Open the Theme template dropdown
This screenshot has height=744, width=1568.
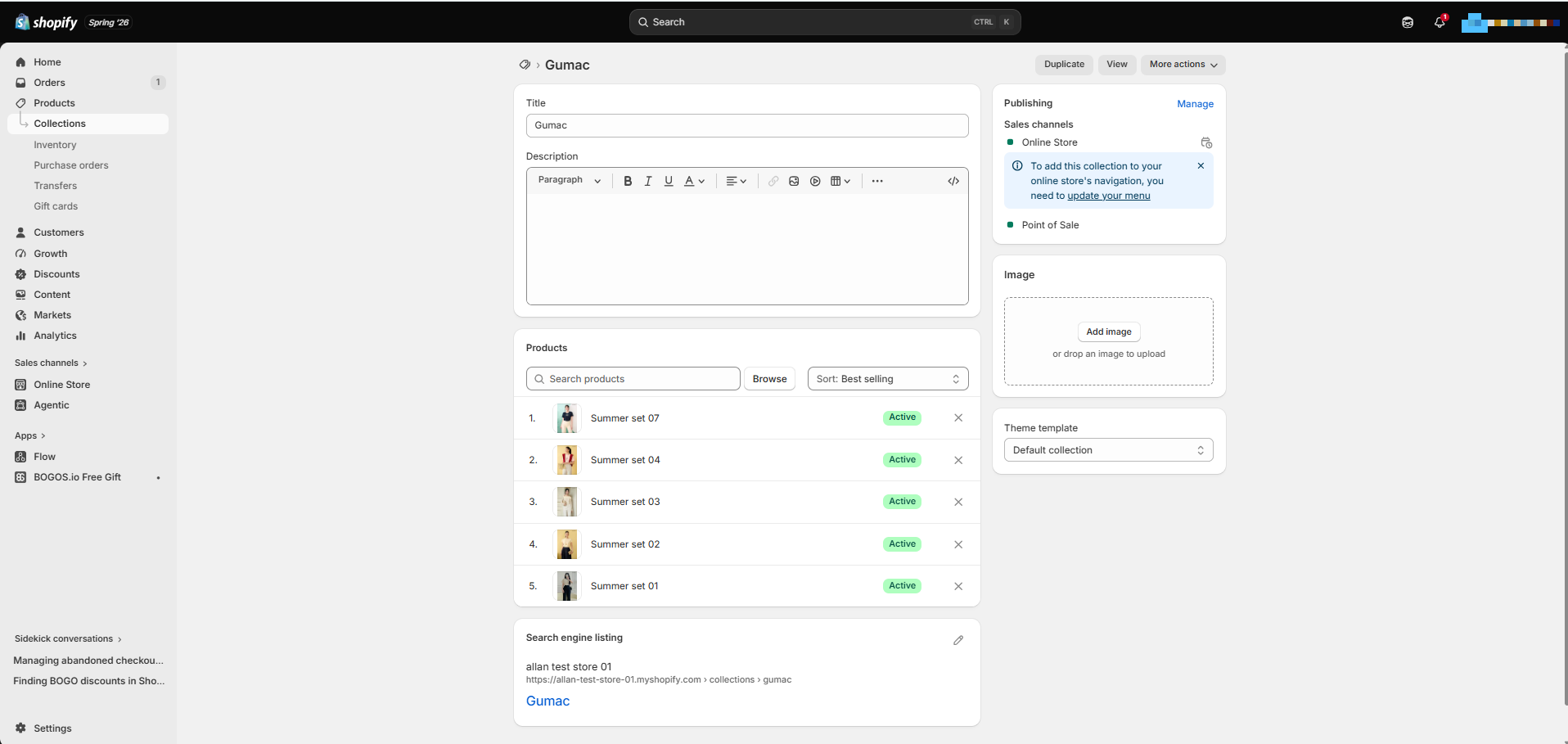point(1108,450)
